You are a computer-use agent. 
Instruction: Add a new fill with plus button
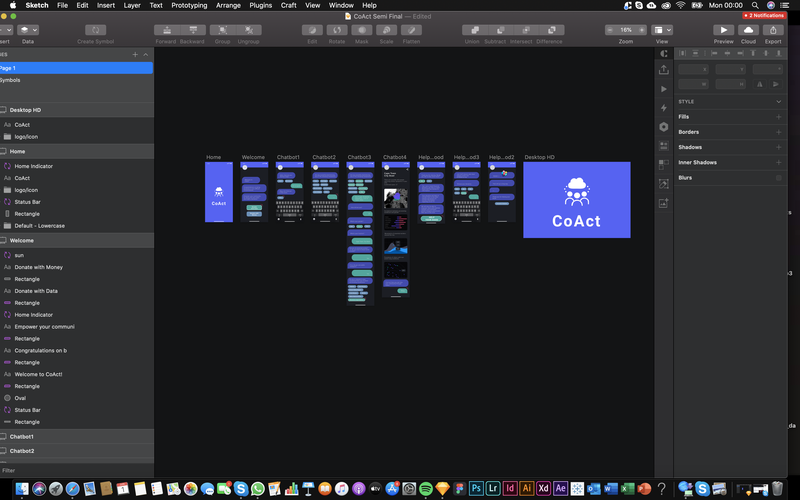pos(779,117)
